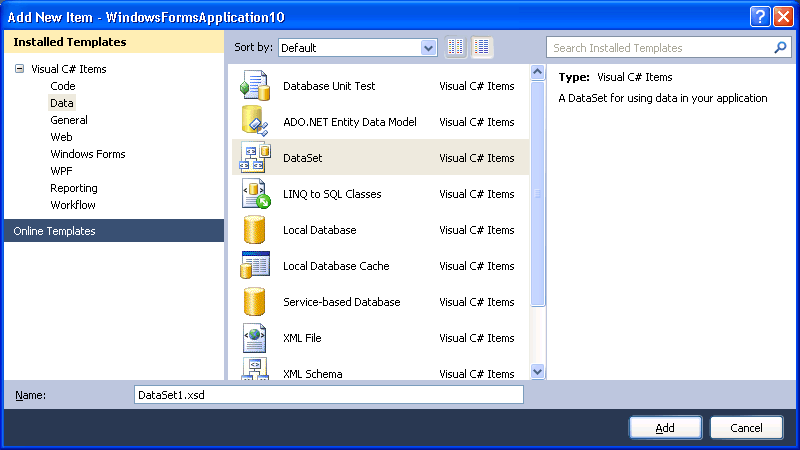Image resolution: width=800 pixels, height=450 pixels.
Task: Click the template list scroll down arrow
Action: [538, 372]
